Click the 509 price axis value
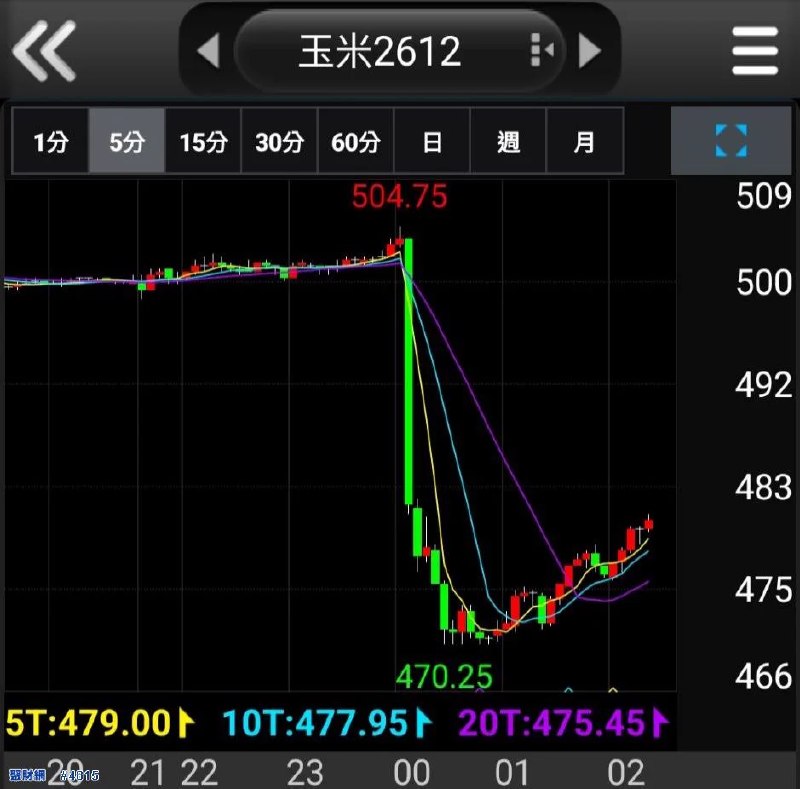This screenshot has height=789, width=800. [x=763, y=195]
